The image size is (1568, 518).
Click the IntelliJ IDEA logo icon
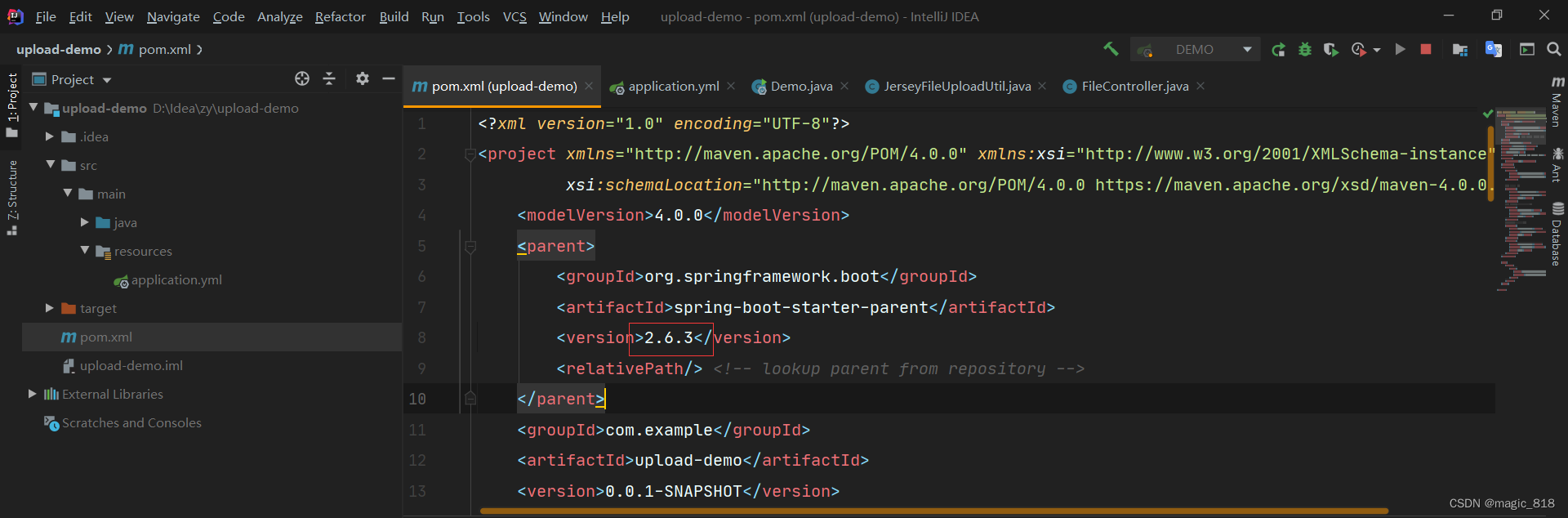[x=16, y=16]
